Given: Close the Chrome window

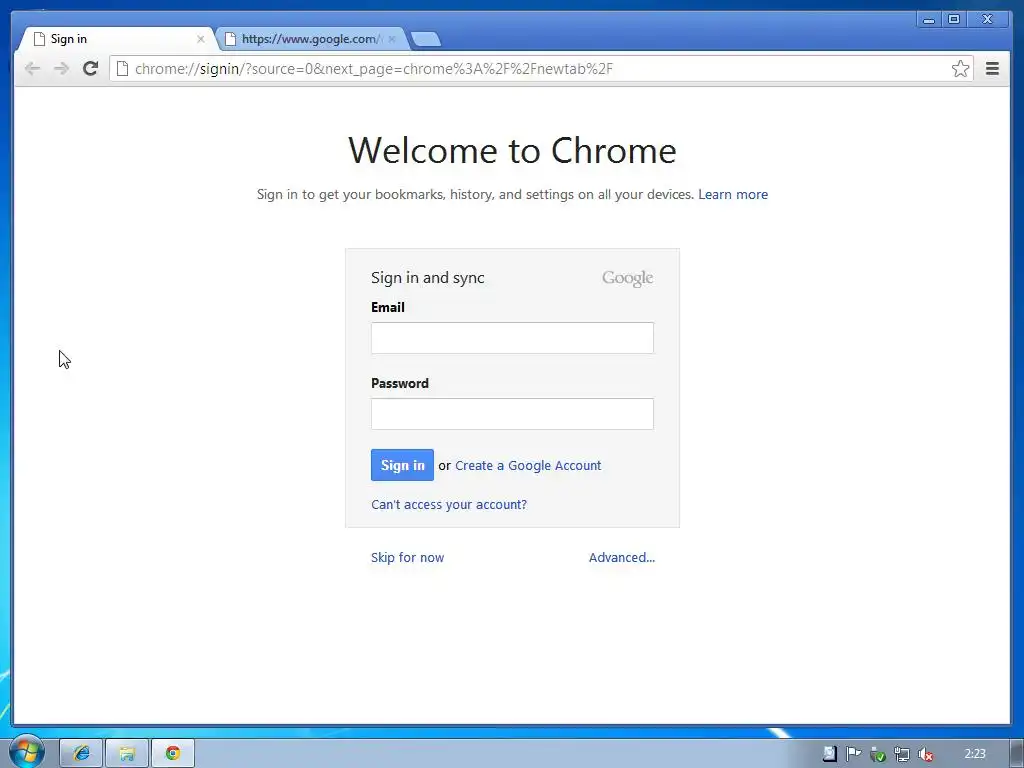Looking at the screenshot, I should (988, 20).
